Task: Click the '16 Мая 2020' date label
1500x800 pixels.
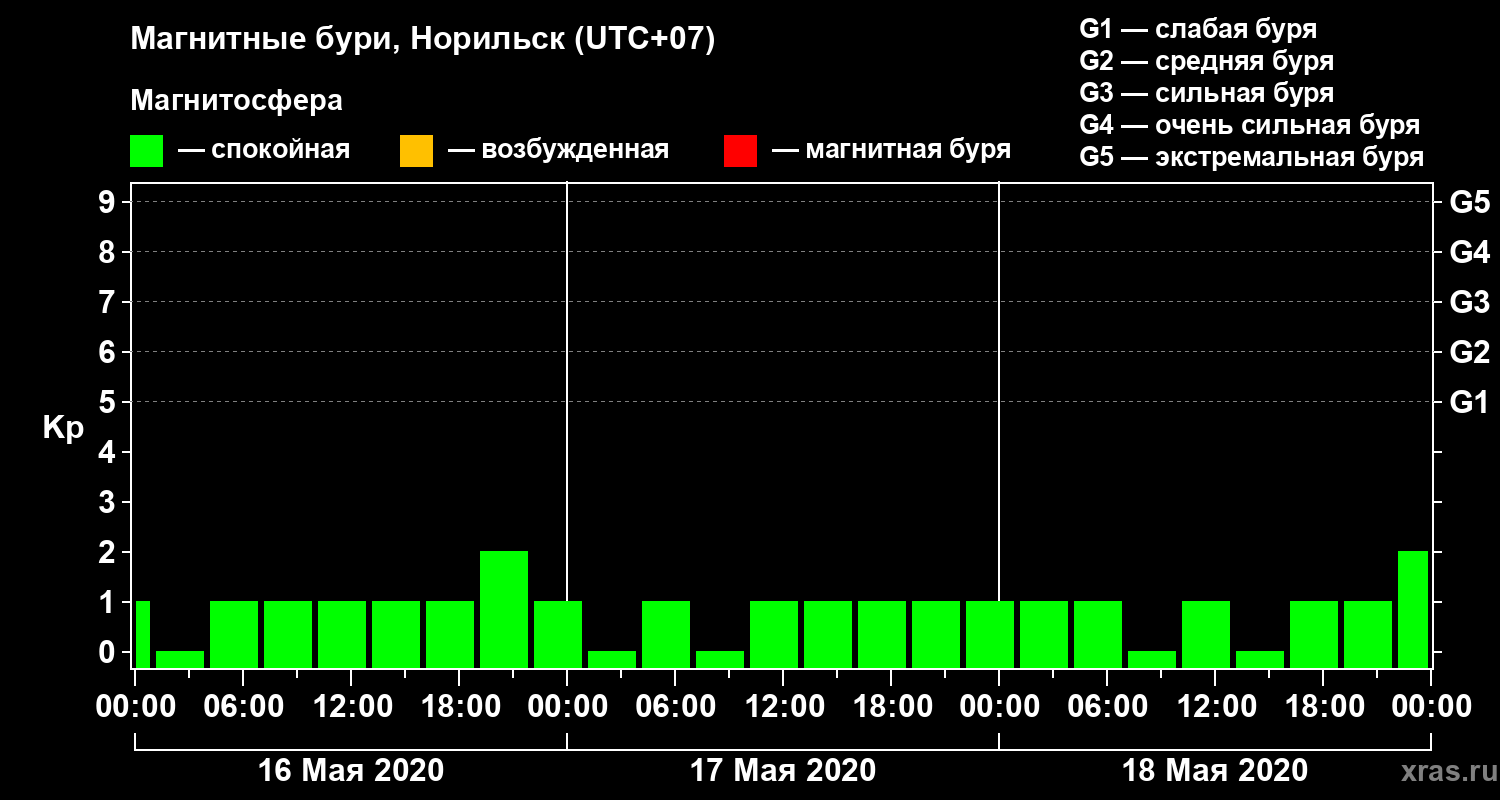Action: click(x=351, y=770)
